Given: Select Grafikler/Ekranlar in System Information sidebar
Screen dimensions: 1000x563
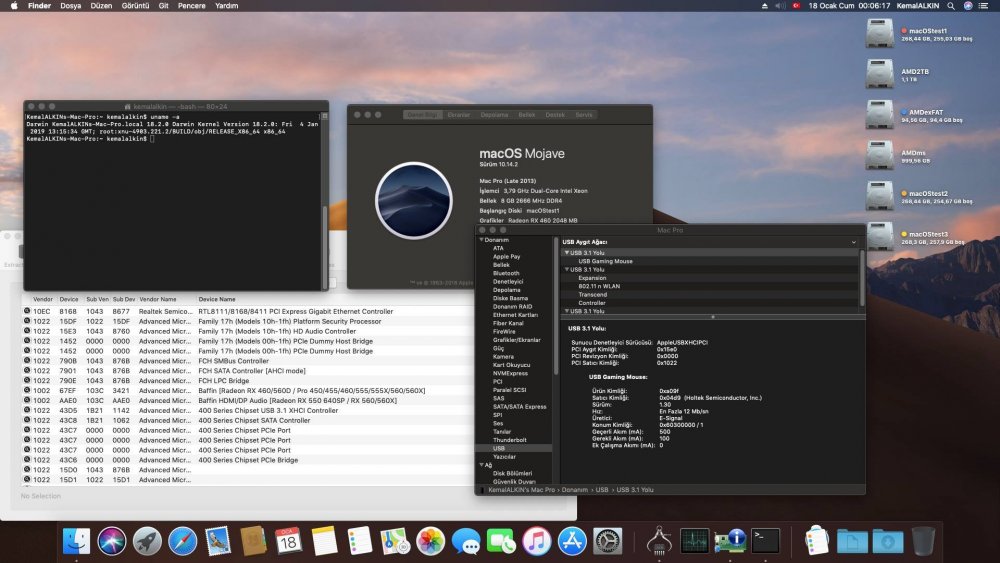Looking at the screenshot, I should [x=517, y=340].
